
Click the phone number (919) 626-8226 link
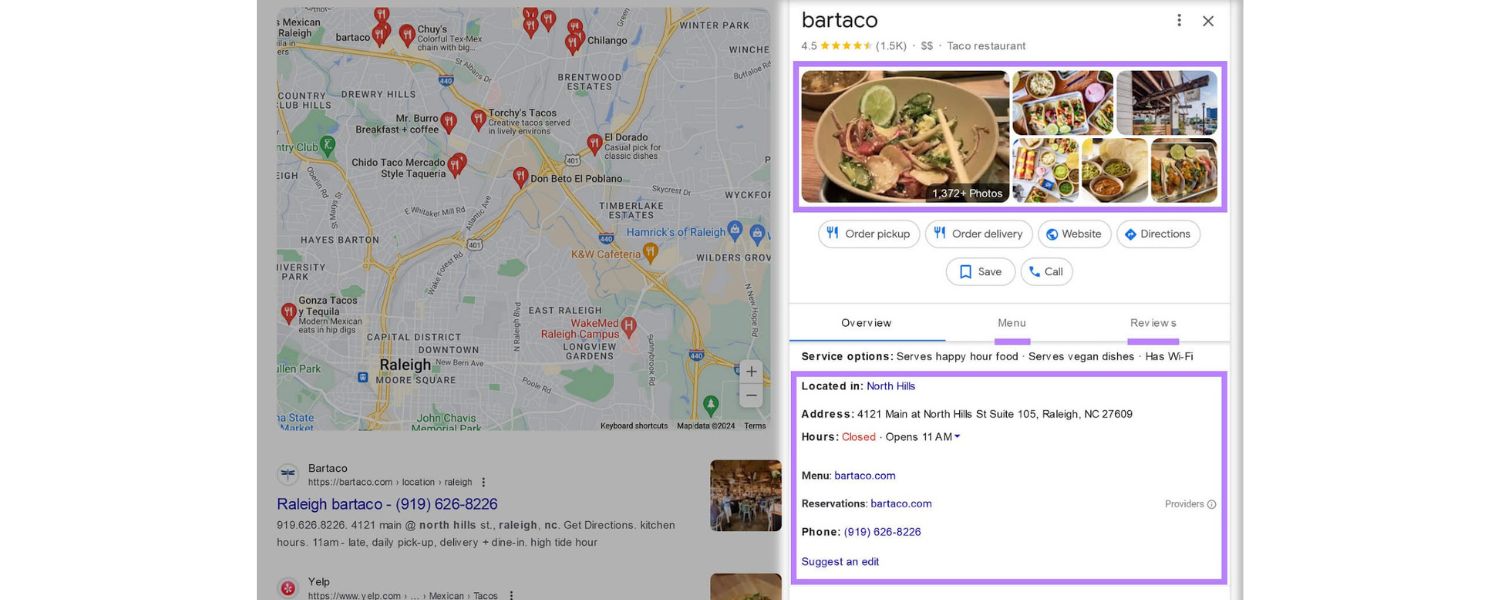pos(882,532)
